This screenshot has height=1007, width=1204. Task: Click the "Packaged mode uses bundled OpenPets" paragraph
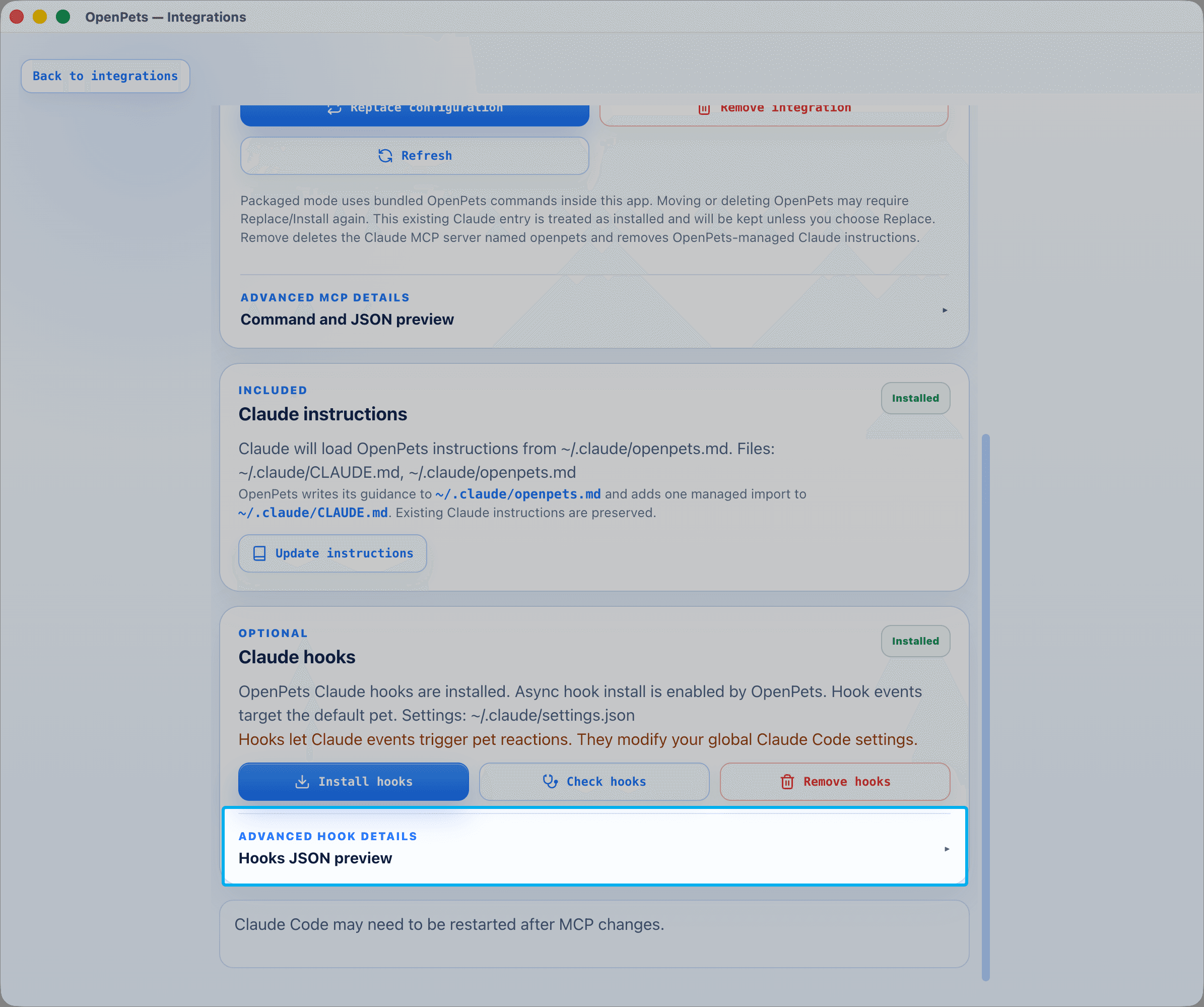coord(588,219)
